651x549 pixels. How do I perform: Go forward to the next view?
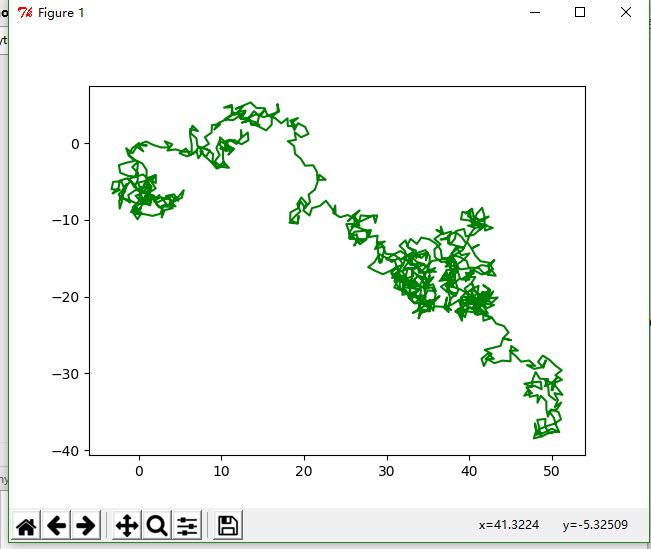[x=86, y=525]
